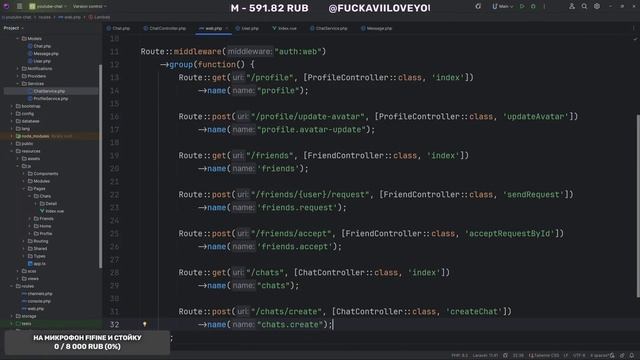This screenshot has height=360, width=640.
Task: Open the IDE settings gear
Action: point(597,7)
